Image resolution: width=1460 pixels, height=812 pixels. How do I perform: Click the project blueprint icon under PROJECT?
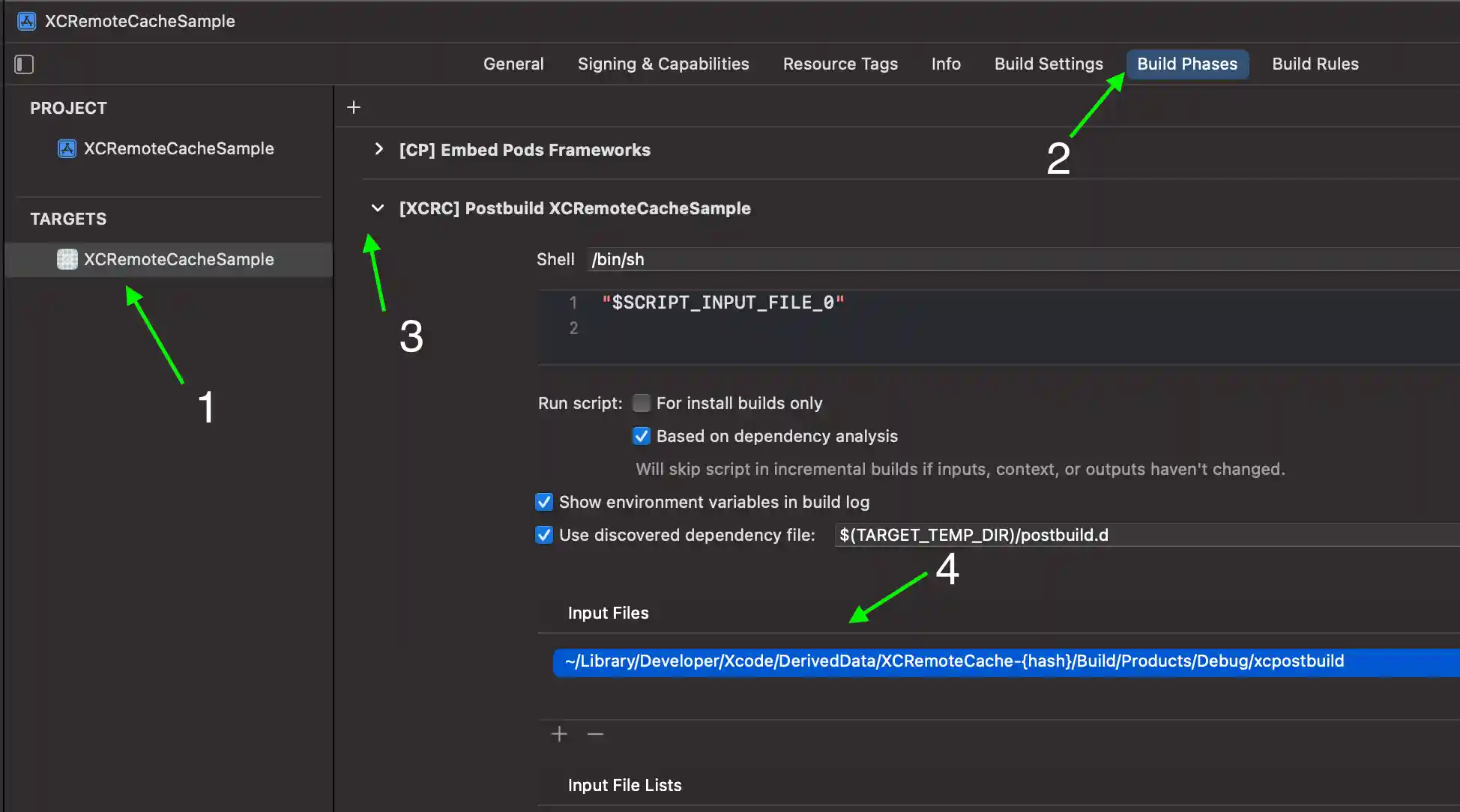pyautogui.click(x=67, y=148)
